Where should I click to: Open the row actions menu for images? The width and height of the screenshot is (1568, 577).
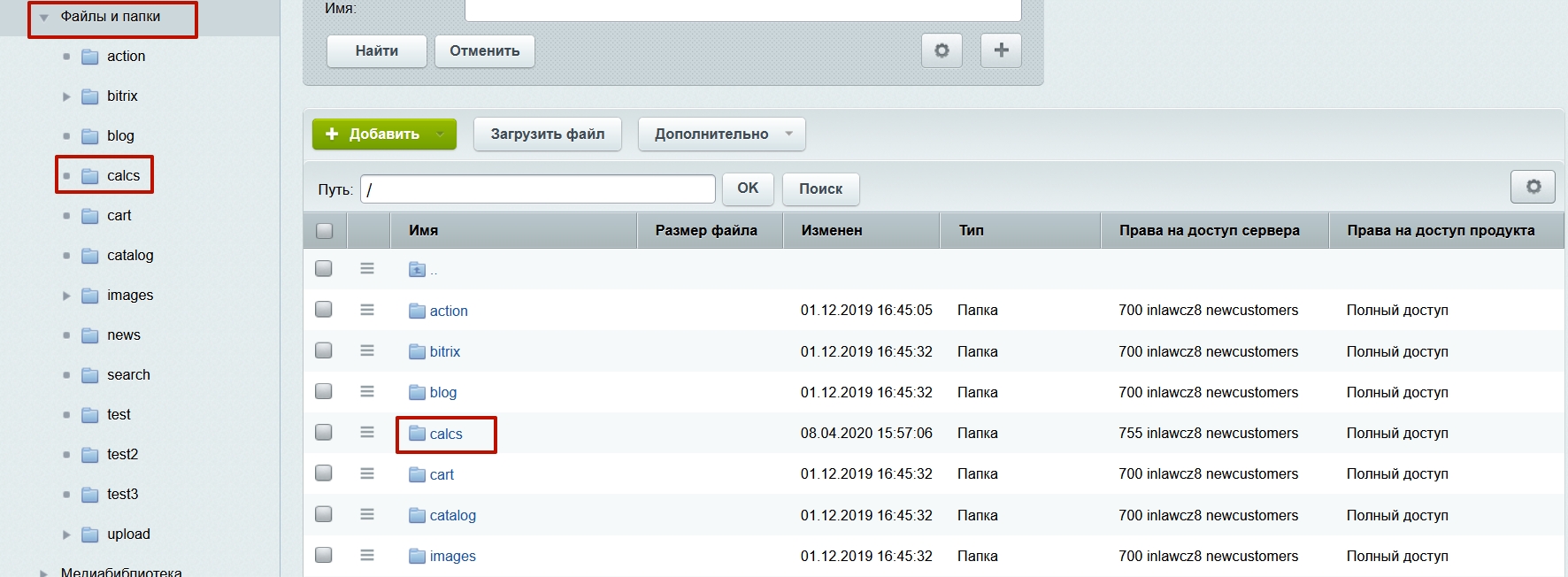click(367, 556)
